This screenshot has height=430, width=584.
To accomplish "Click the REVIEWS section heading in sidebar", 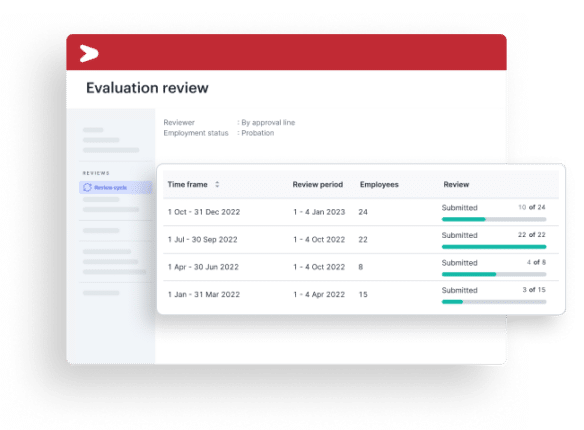I will coord(96,173).
